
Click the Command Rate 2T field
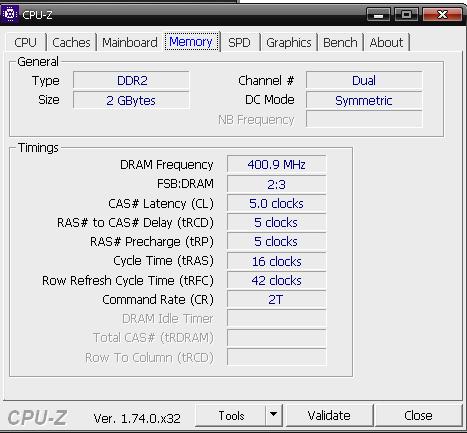pyautogui.click(x=276, y=300)
